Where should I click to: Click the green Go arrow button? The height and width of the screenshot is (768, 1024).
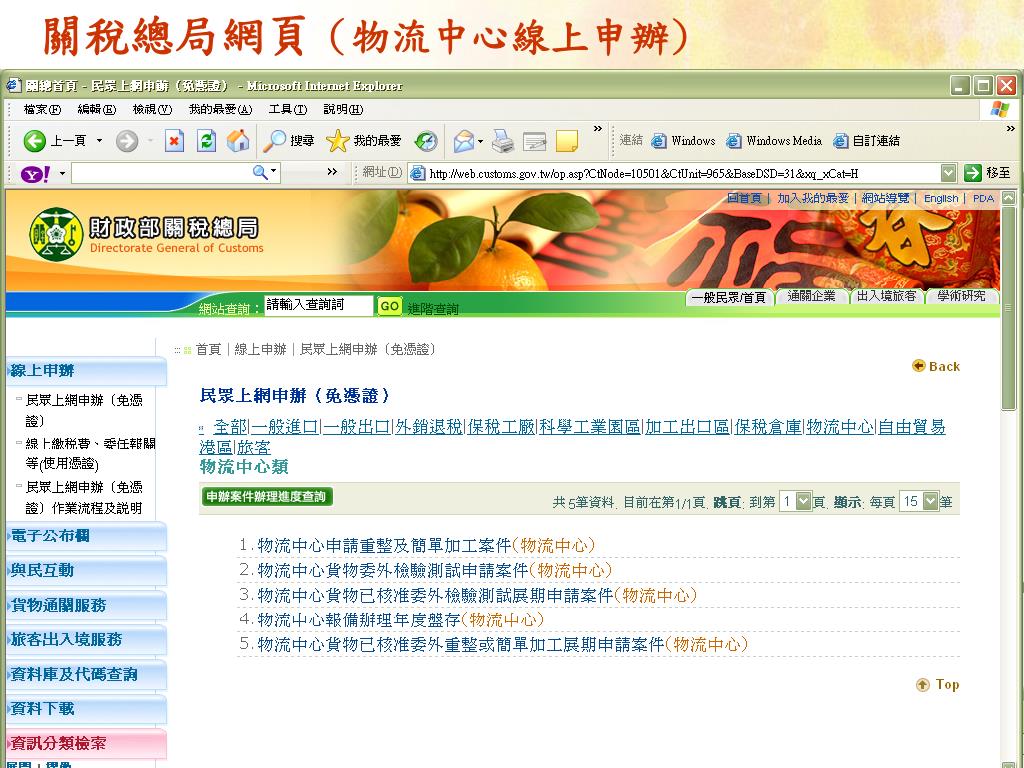[x=972, y=173]
